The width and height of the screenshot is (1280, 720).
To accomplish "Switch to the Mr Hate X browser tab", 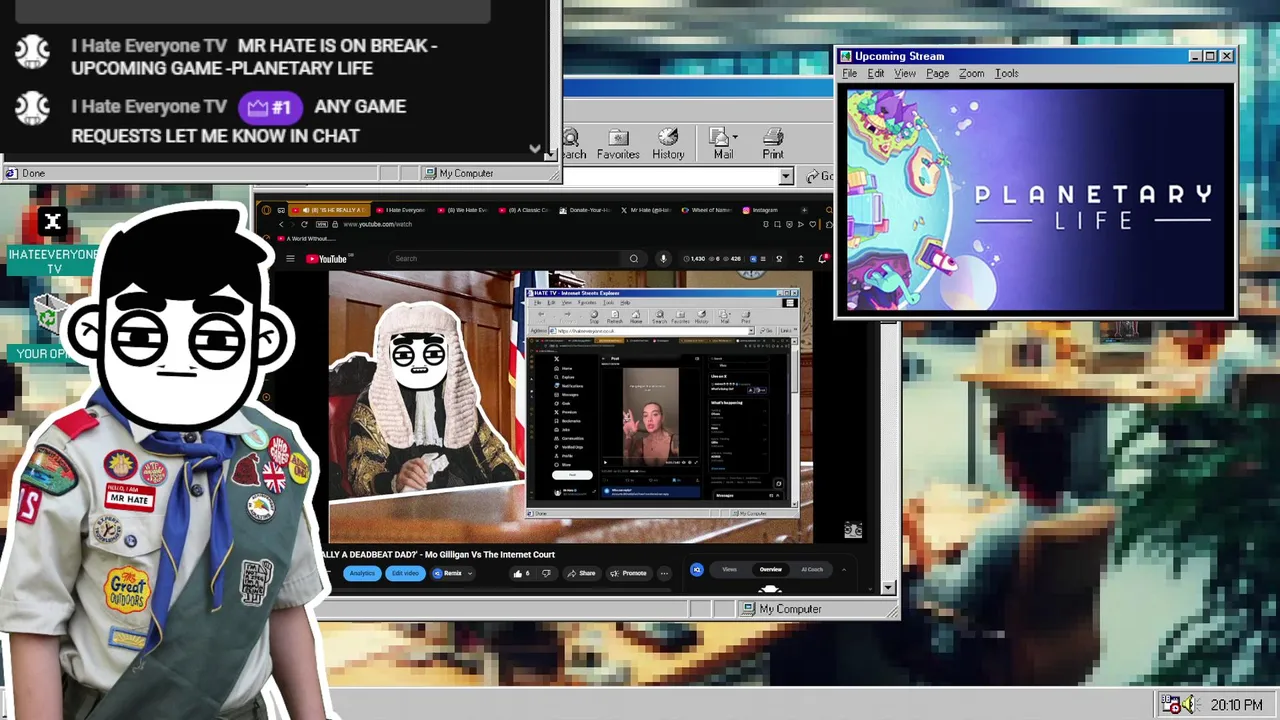I will tap(646, 210).
